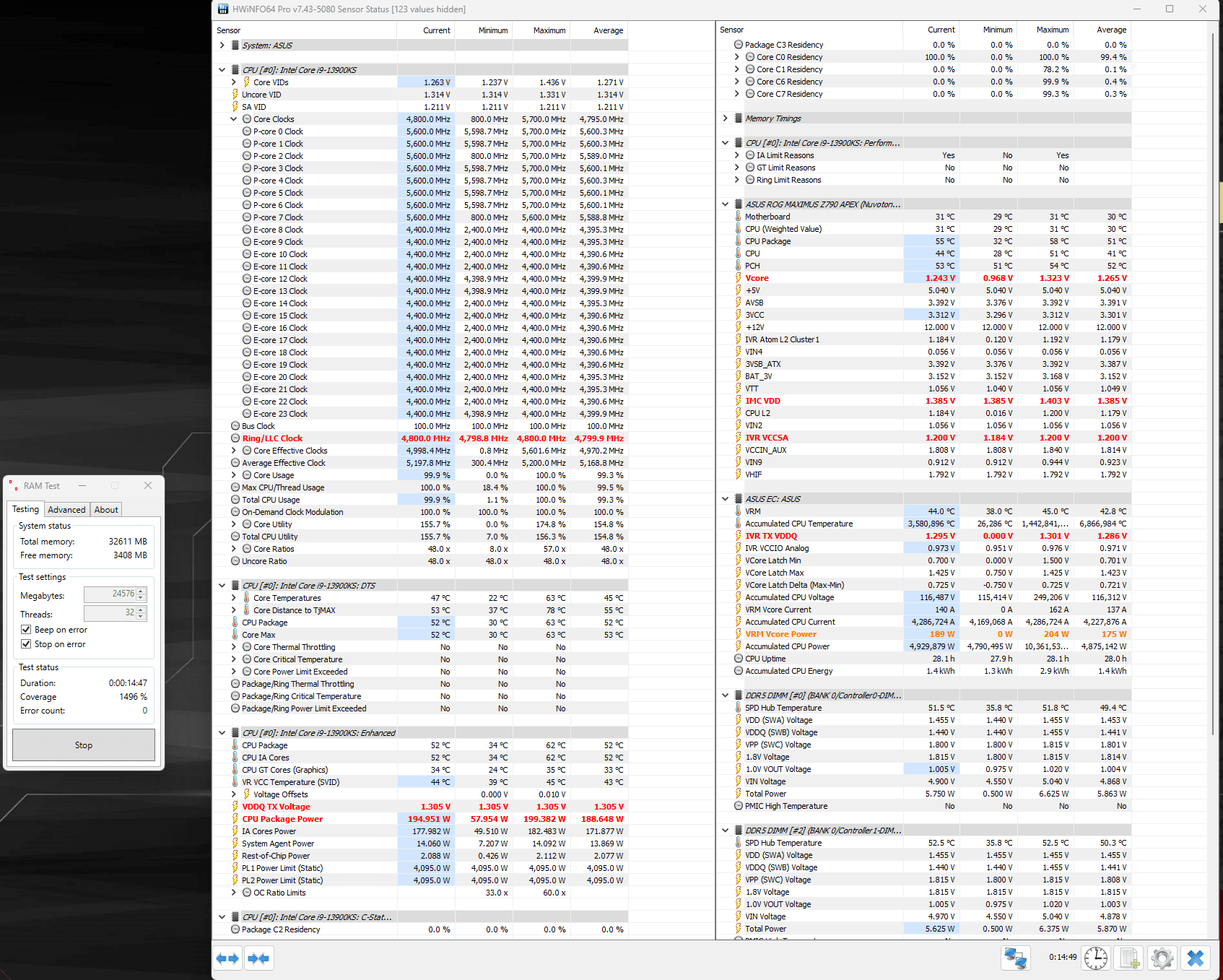Image resolution: width=1223 pixels, height=980 pixels.
Task: Expand the Memory Timings group
Action: [725, 118]
